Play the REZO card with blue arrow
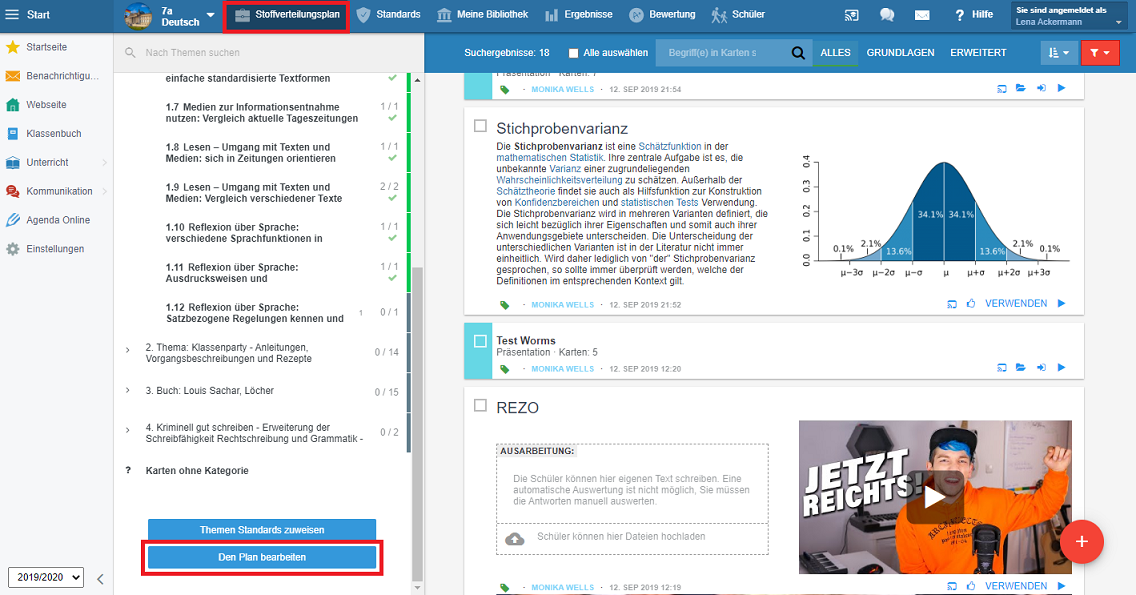Image resolution: width=1136 pixels, height=595 pixels. [x=1061, y=586]
